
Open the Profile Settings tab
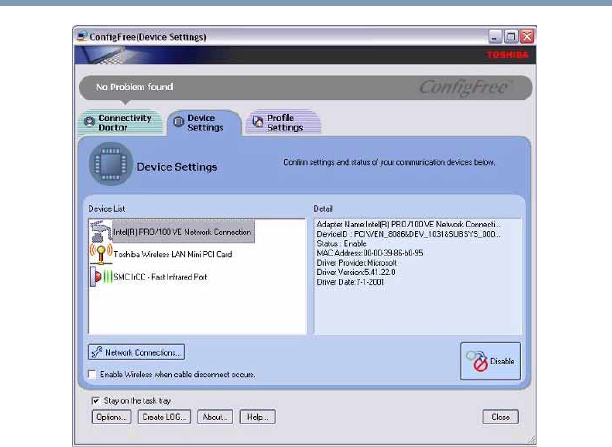coord(284,123)
